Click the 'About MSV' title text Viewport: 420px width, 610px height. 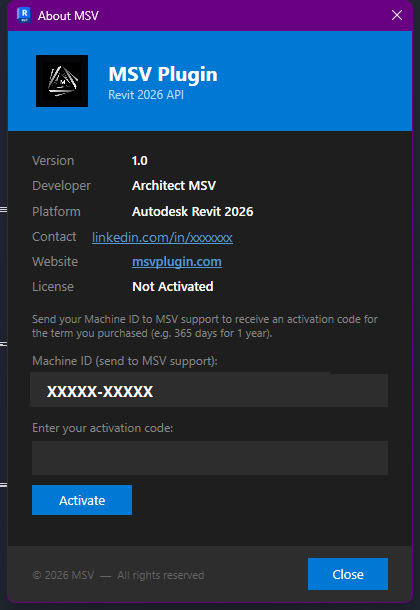[x=68, y=16]
